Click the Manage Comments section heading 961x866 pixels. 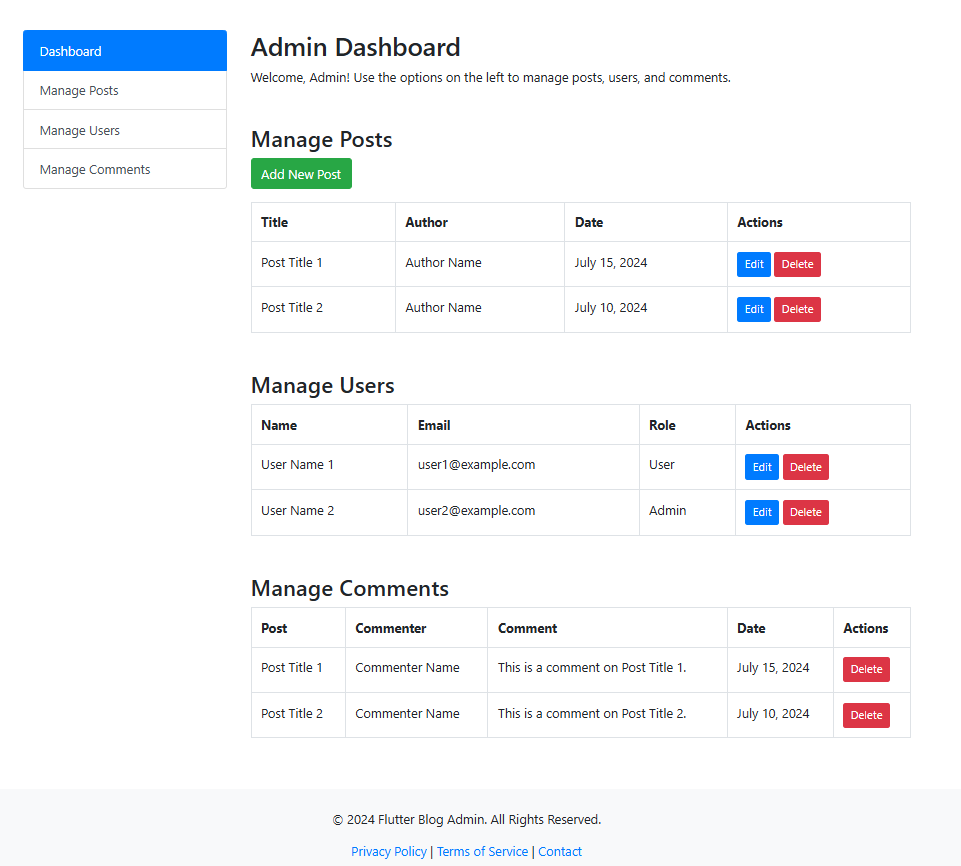click(350, 588)
